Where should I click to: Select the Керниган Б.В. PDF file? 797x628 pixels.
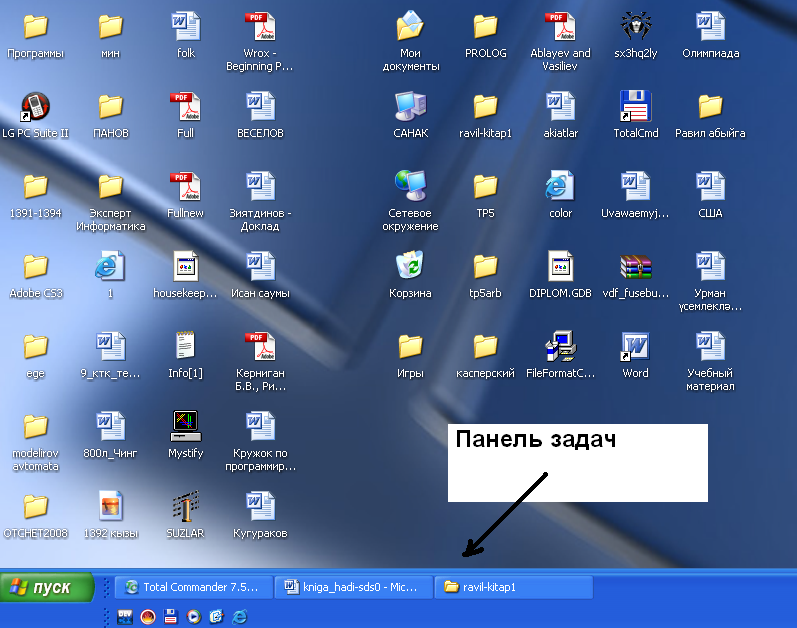[260, 347]
